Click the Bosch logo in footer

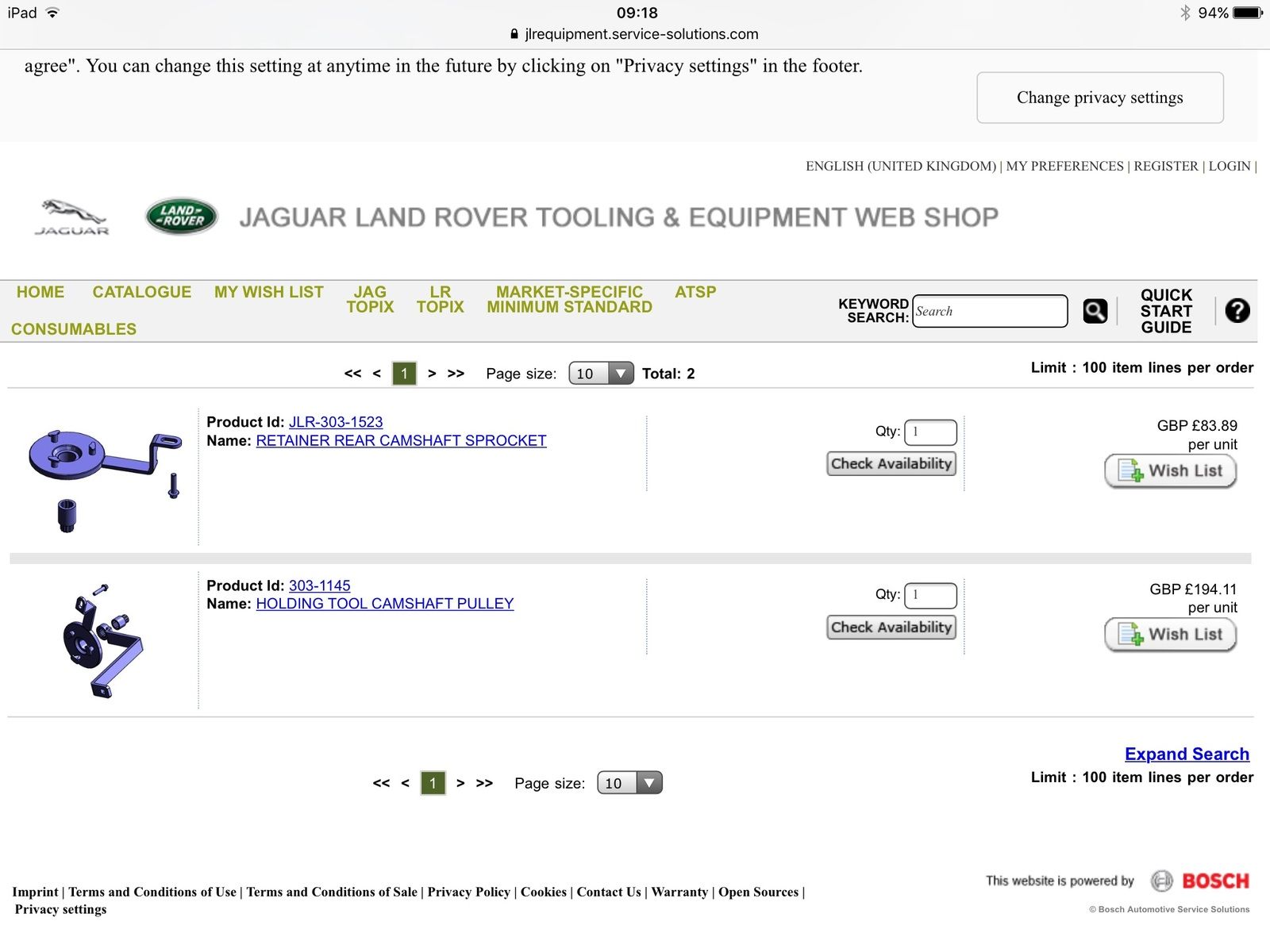(1200, 881)
